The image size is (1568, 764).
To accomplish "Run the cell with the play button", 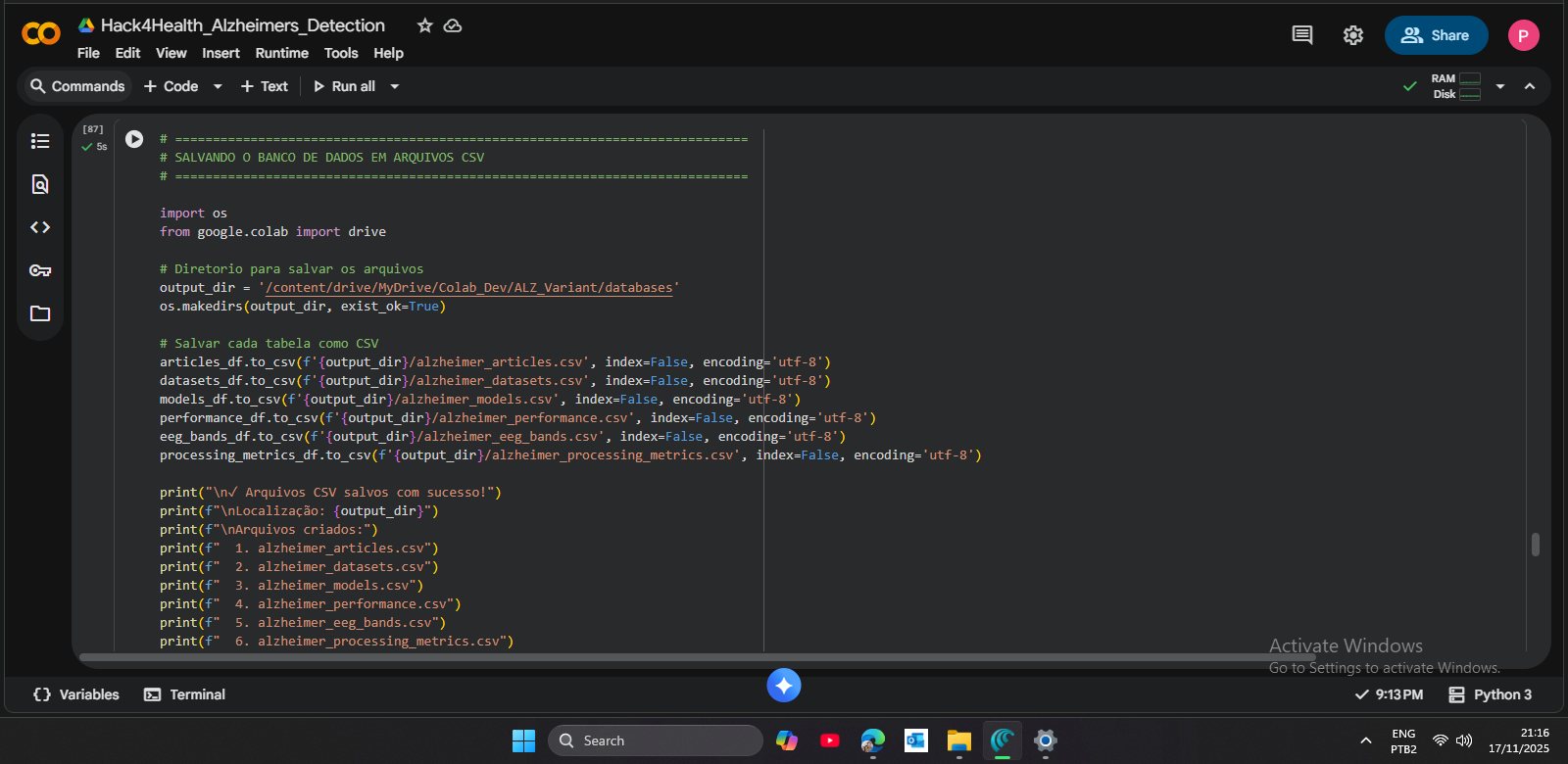I will pyautogui.click(x=134, y=139).
